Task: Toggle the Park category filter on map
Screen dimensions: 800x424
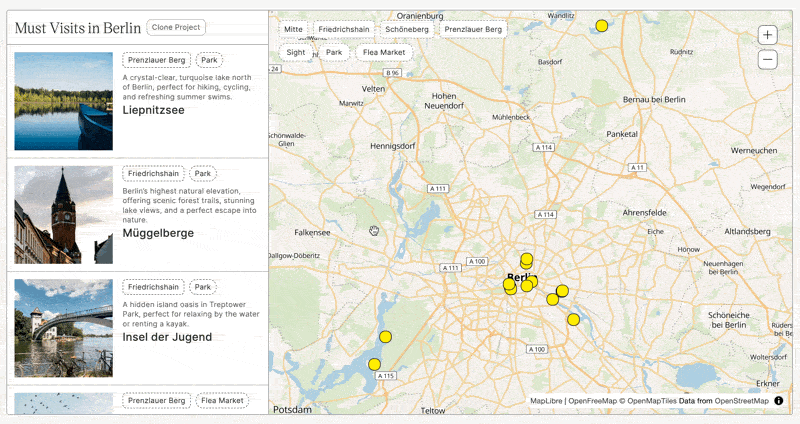Action: pos(334,53)
